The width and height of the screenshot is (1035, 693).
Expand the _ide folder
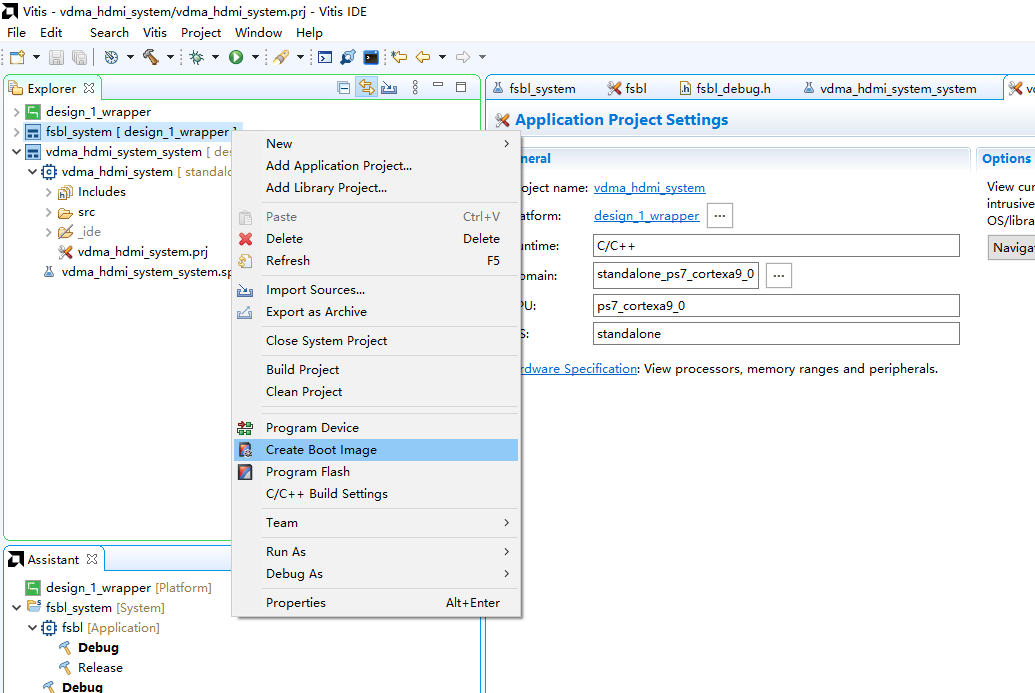48,232
